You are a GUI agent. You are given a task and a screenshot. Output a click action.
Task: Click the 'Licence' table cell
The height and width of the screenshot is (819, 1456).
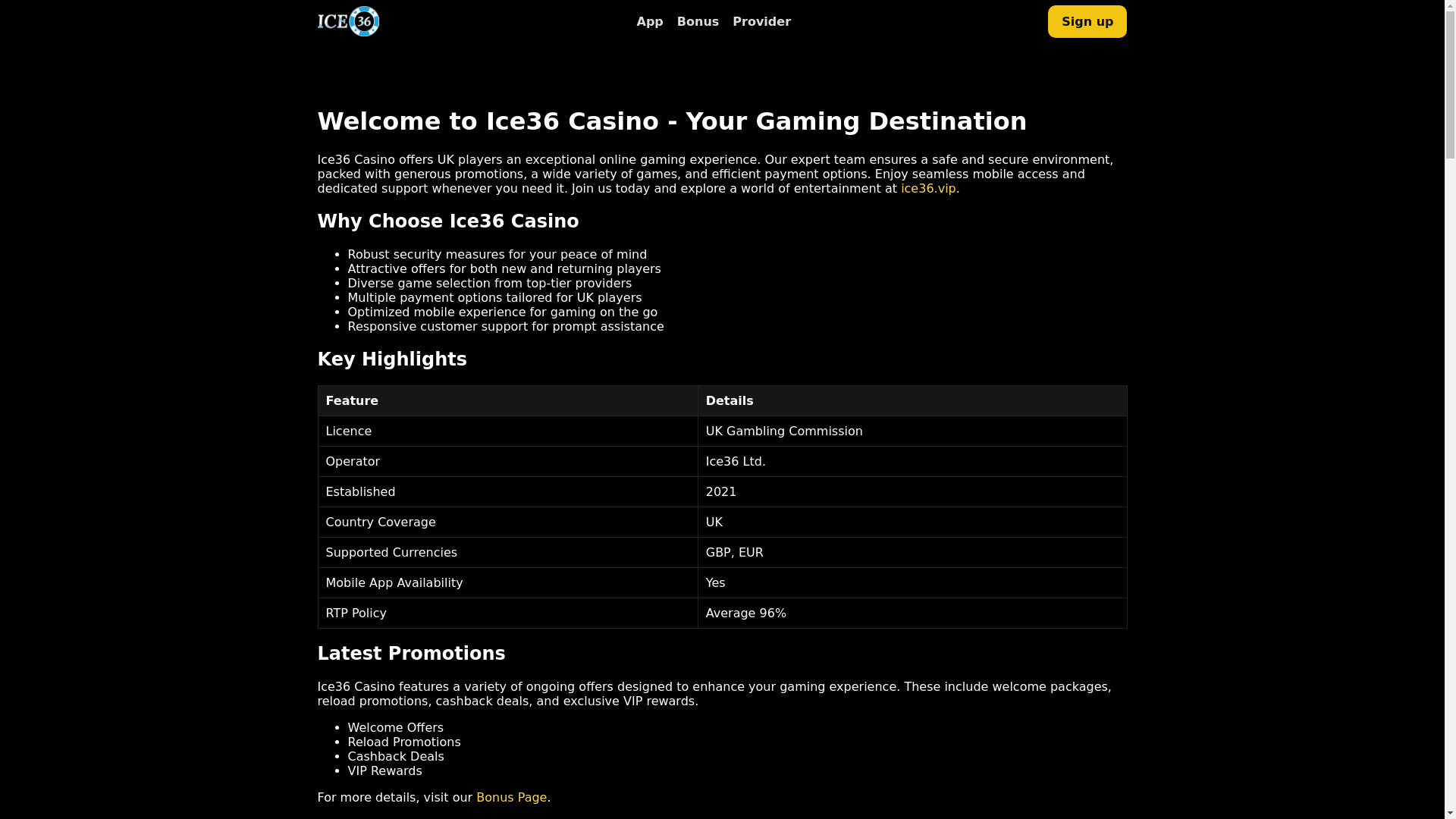pyautogui.click(x=508, y=431)
